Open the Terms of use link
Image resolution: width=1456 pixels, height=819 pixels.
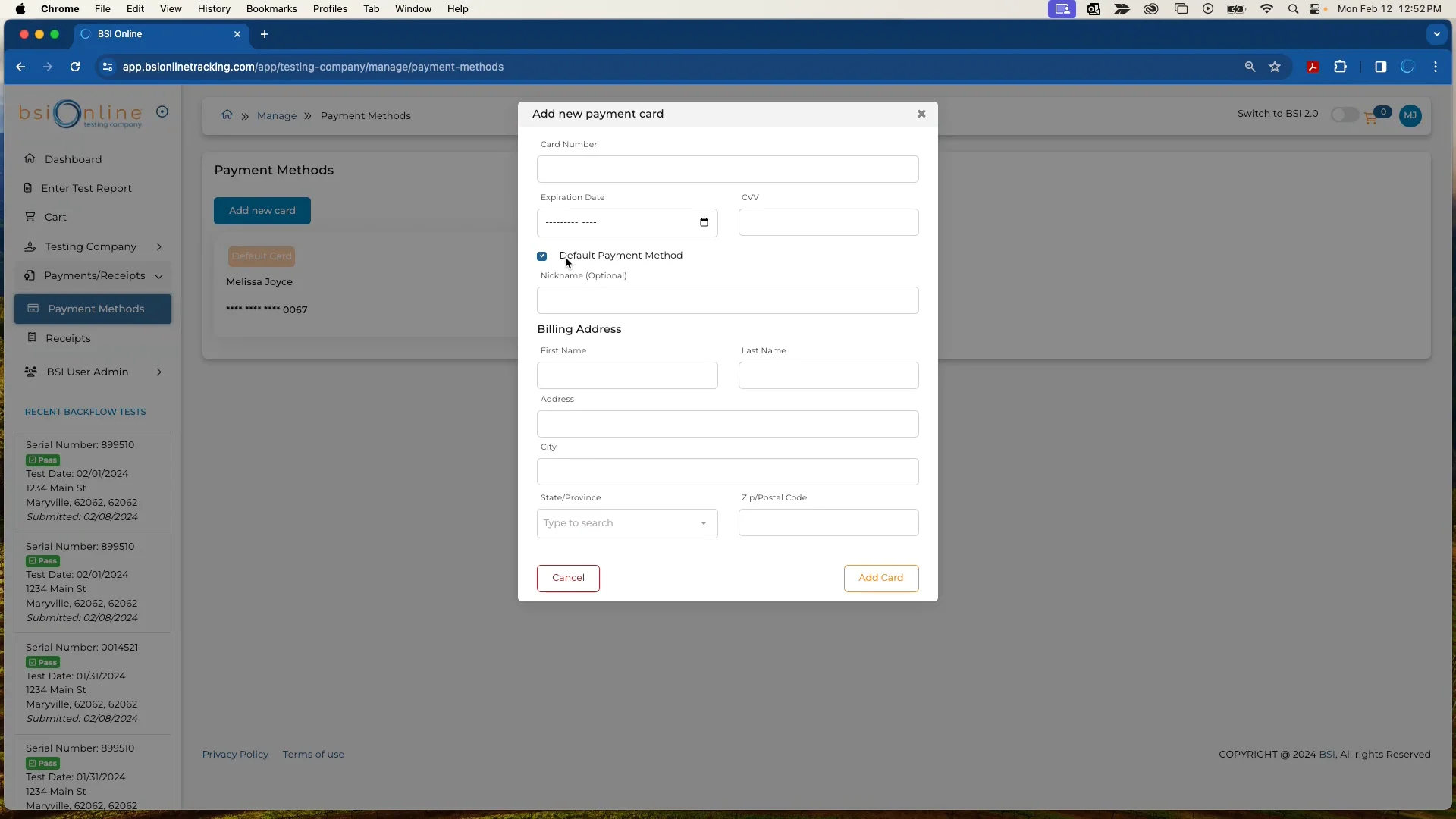click(313, 754)
